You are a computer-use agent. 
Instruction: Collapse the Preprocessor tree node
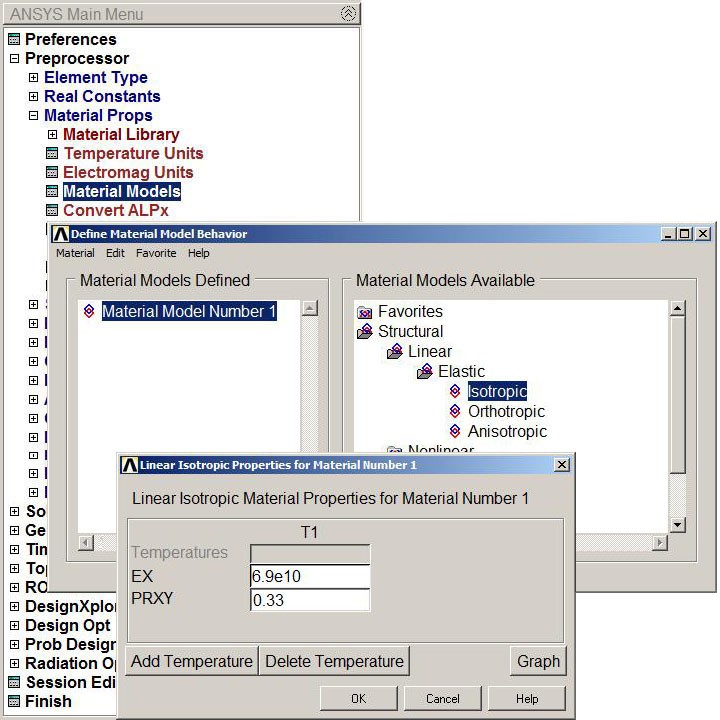click(x=14, y=59)
